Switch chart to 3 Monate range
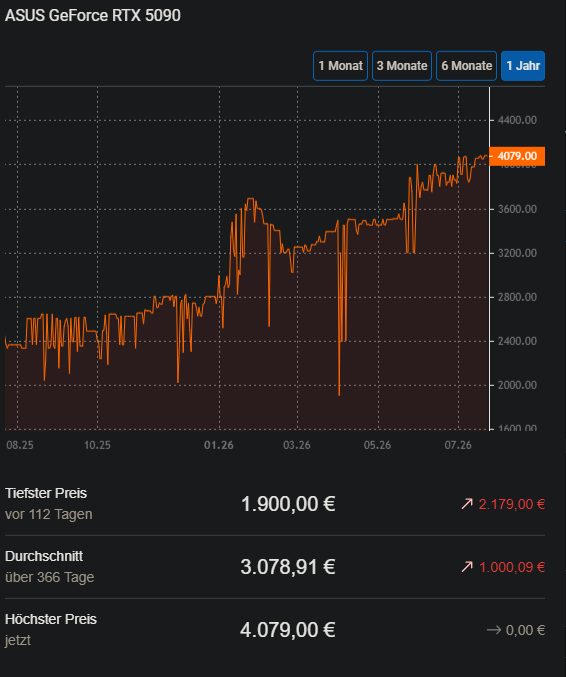The image size is (566, 677). [x=402, y=66]
